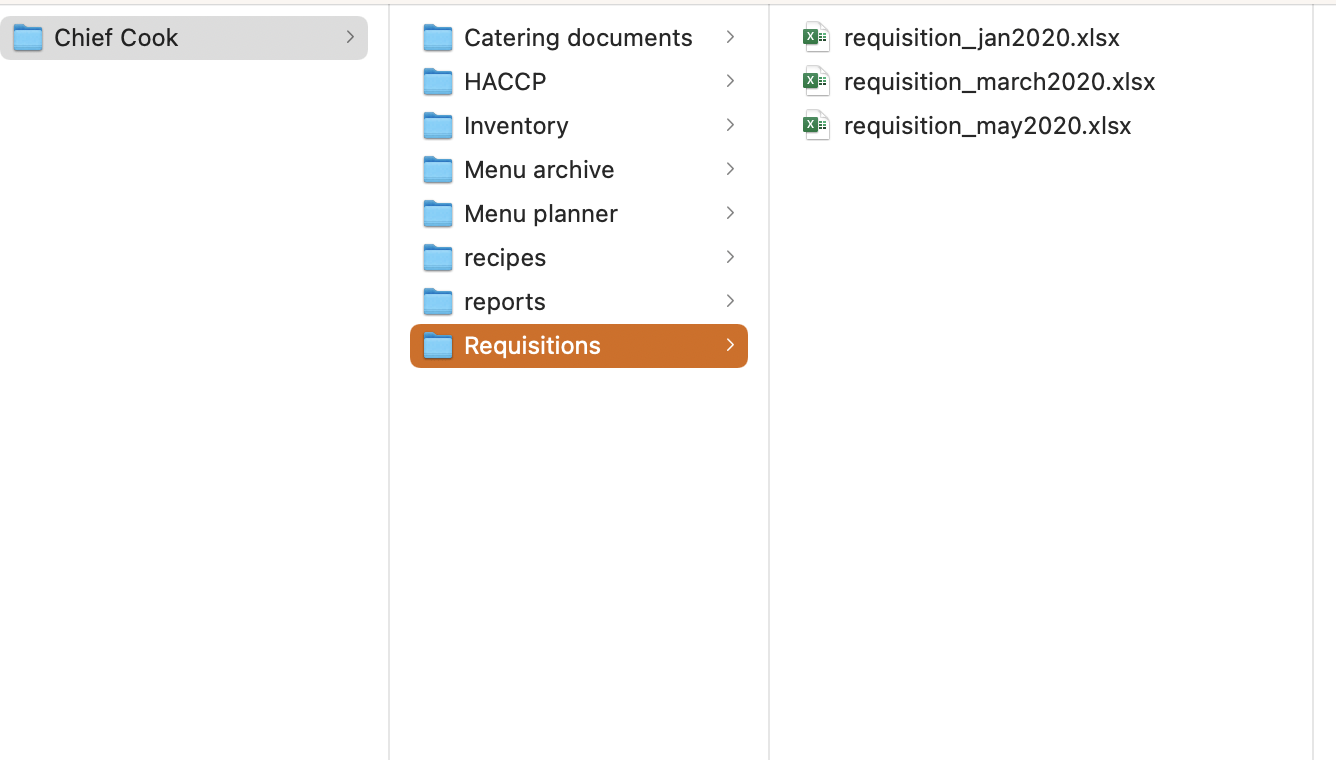1336x760 pixels.
Task: Click the Inventory folder icon
Action: (x=438, y=126)
